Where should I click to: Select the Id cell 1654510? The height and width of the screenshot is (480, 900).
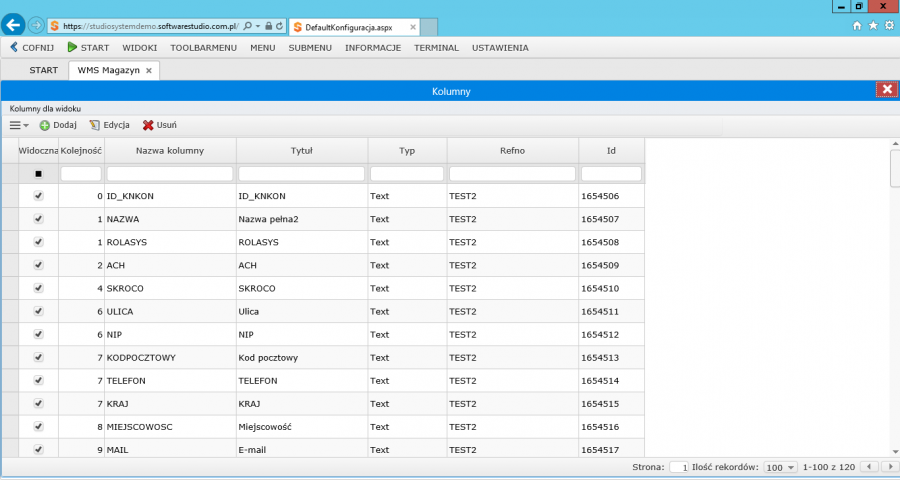tap(611, 288)
